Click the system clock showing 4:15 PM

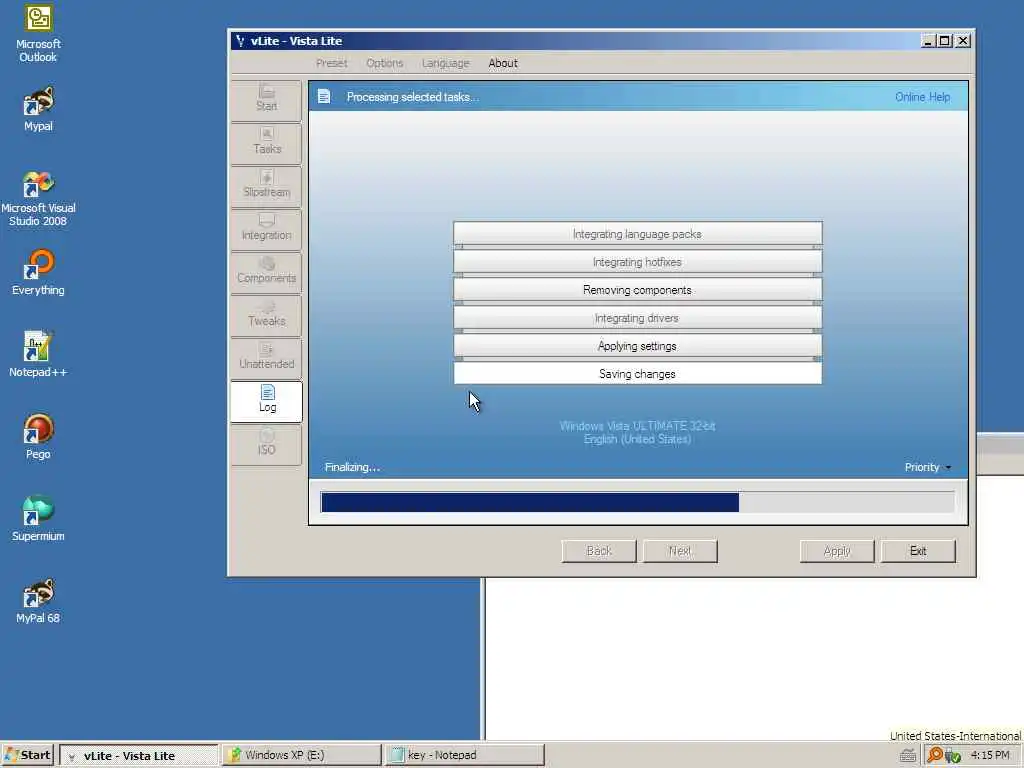pyautogui.click(x=990, y=755)
